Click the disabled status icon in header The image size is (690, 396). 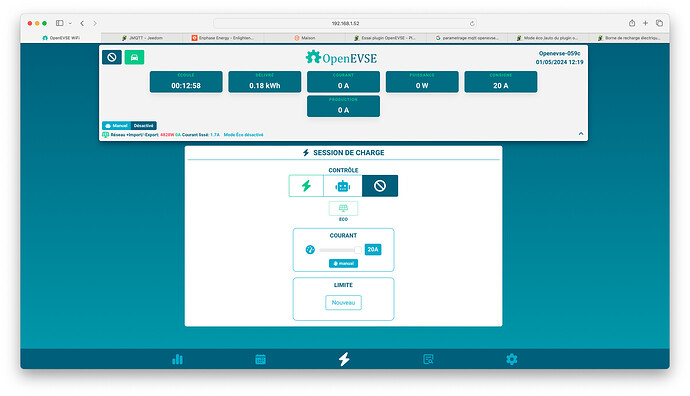coord(112,57)
